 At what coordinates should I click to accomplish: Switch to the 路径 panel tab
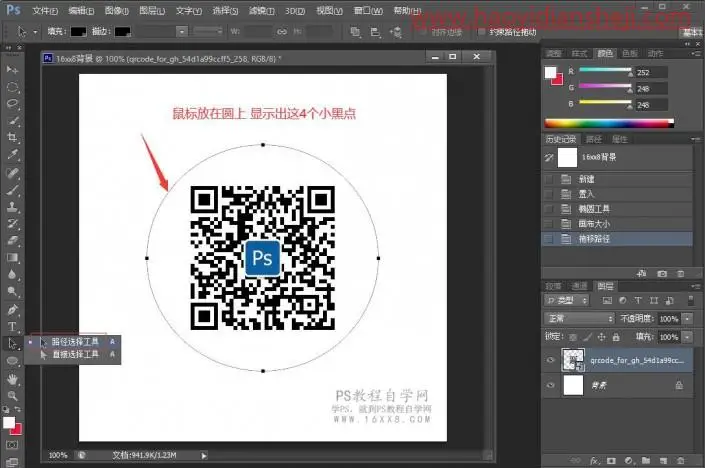tap(593, 139)
